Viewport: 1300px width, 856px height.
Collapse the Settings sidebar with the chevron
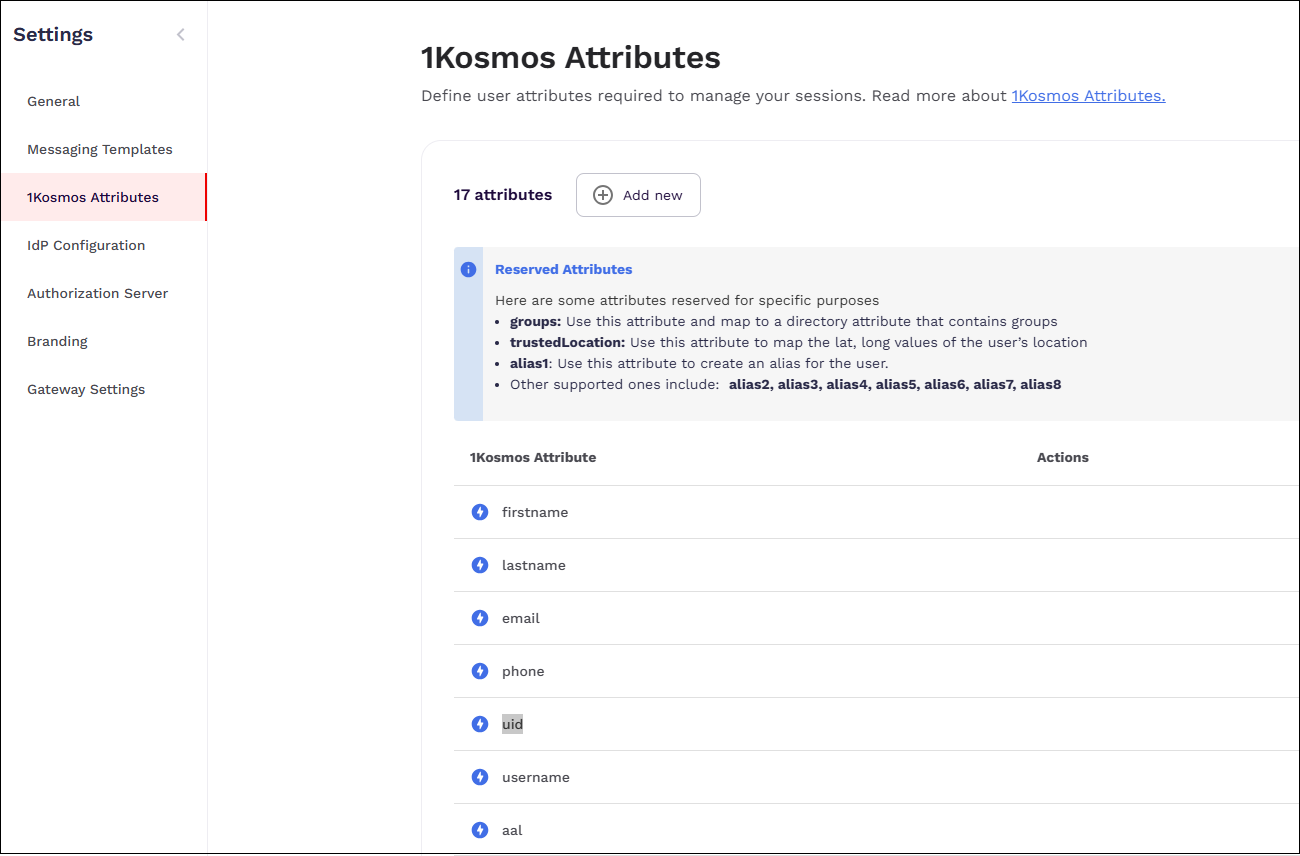[x=181, y=35]
